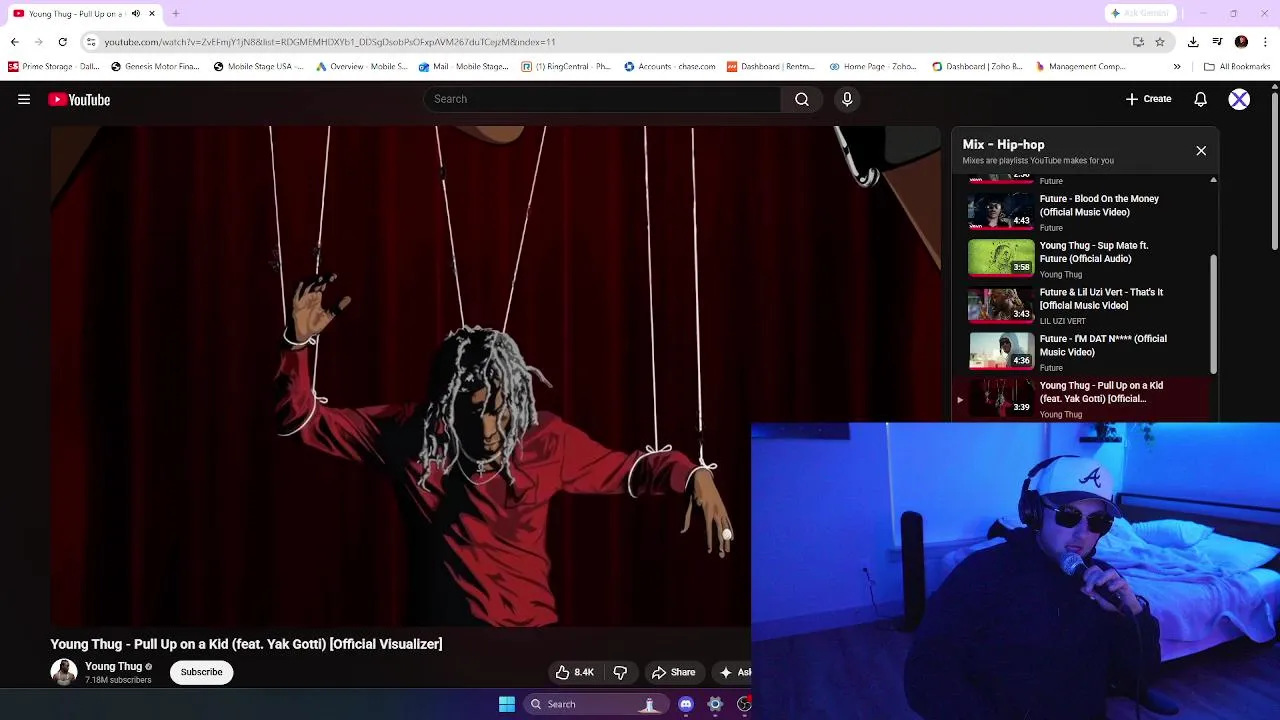
Task: Select the Young Thug YouTube tab
Action: [x=84, y=14]
